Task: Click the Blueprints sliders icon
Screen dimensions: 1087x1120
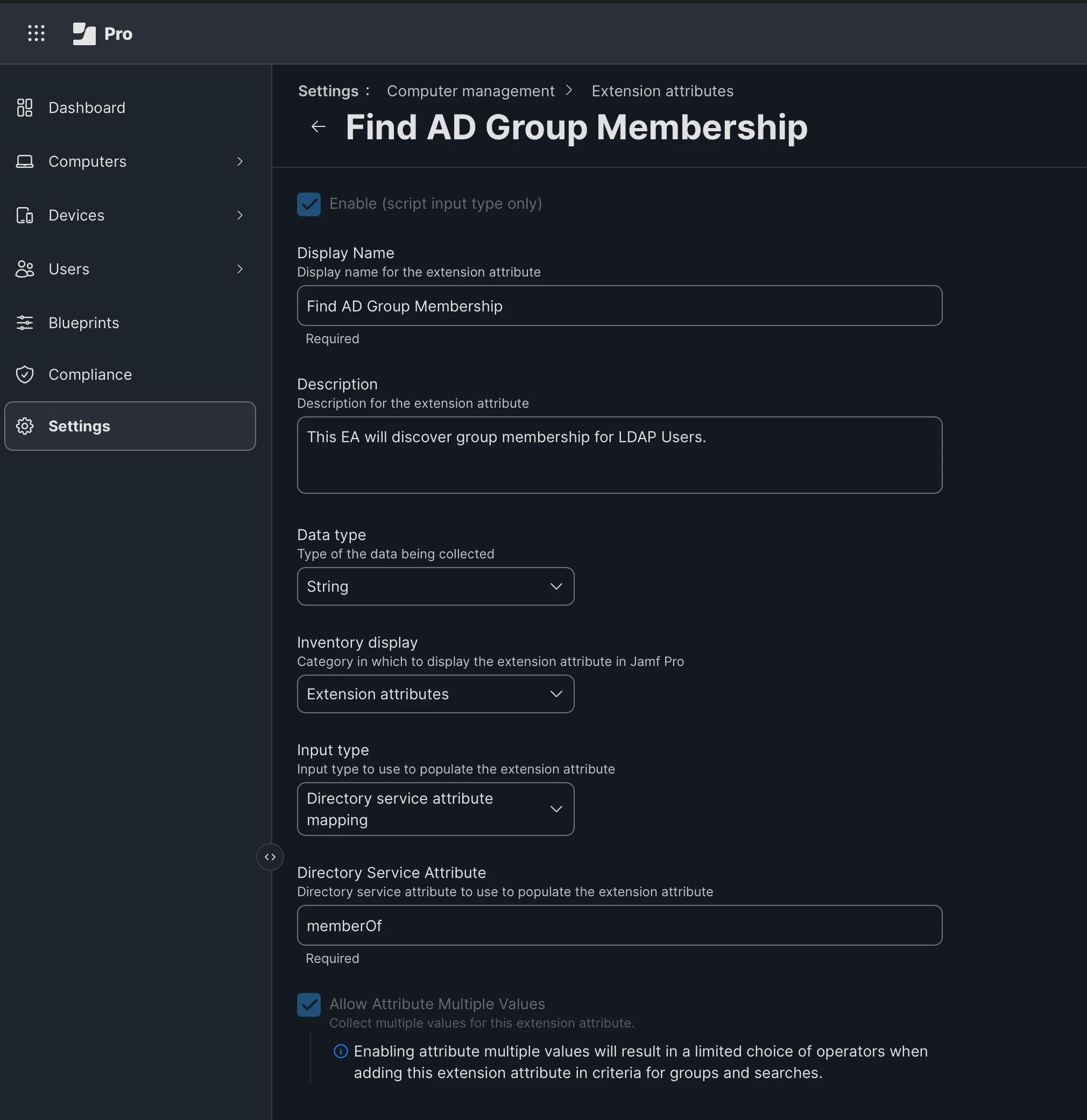Action: pos(25,323)
